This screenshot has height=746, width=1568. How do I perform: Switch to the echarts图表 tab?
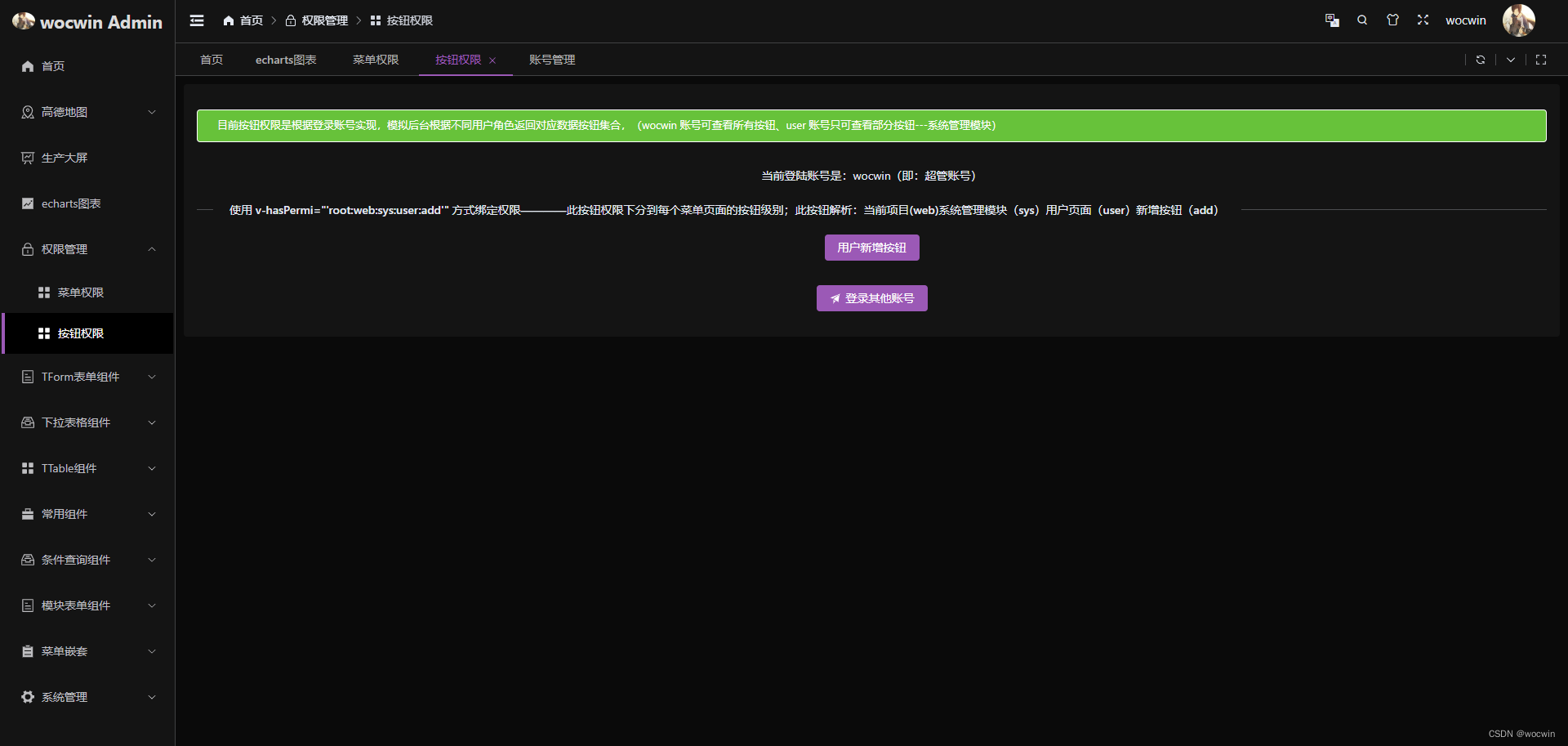[286, 60]
